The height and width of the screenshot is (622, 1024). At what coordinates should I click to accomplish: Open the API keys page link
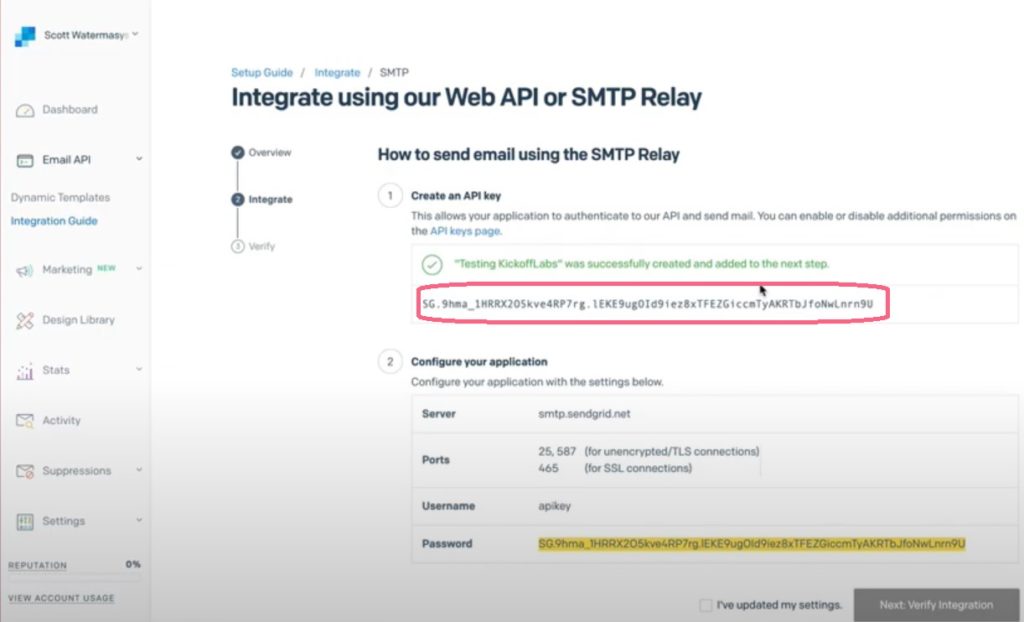pos(465,231)
